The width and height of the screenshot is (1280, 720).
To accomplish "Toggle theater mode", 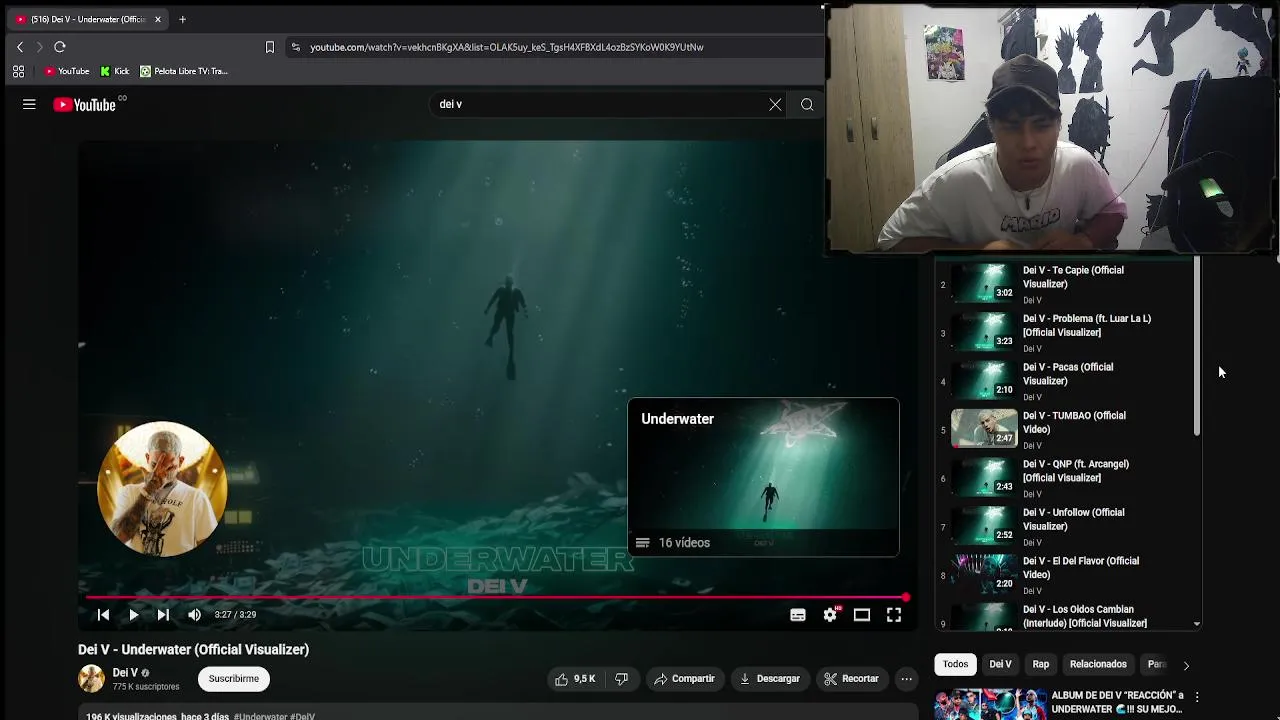I will pyautogui.click(x=862, y=615).
